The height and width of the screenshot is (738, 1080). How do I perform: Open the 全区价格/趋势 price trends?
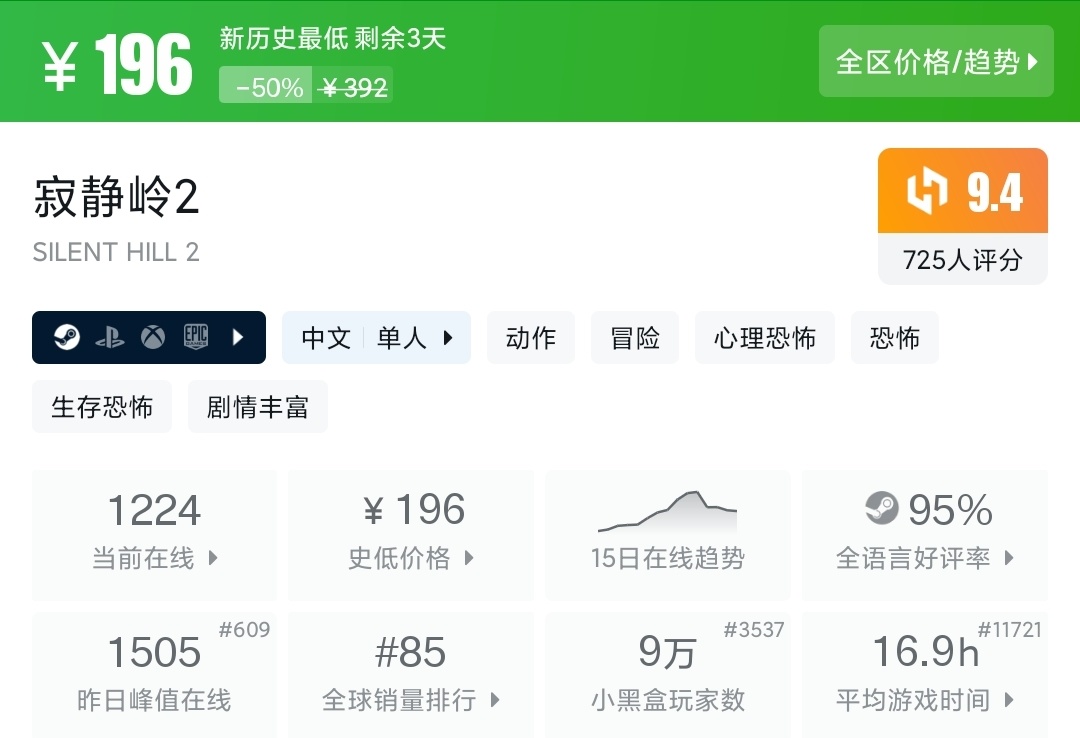tap(936, 62)
